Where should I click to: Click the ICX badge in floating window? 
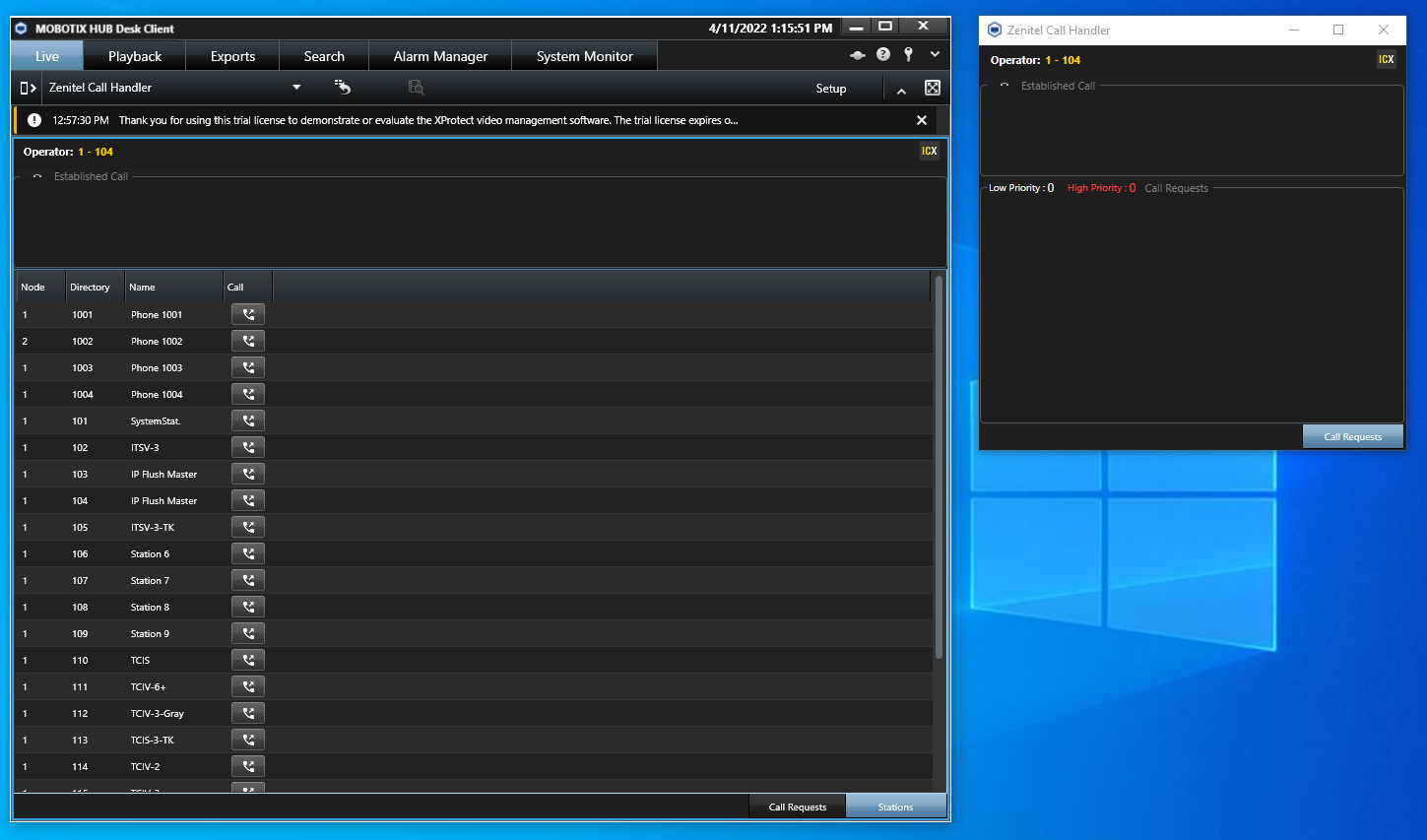[1386, 60]
